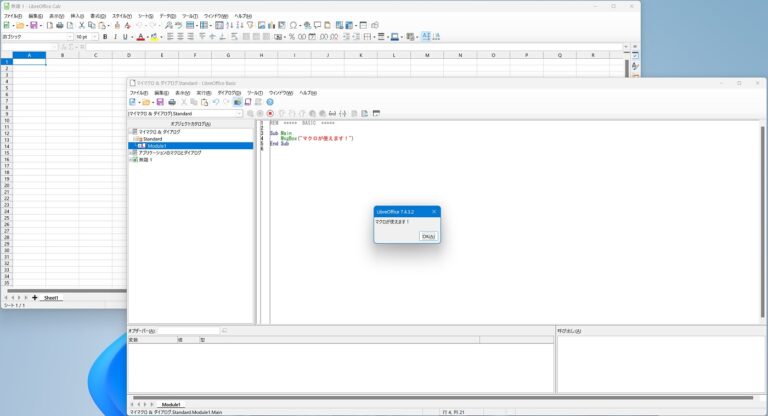Open the library selector dropdown showing Standard
The height and width of the screenshot is (416, 768).
[x=239, y=113]
